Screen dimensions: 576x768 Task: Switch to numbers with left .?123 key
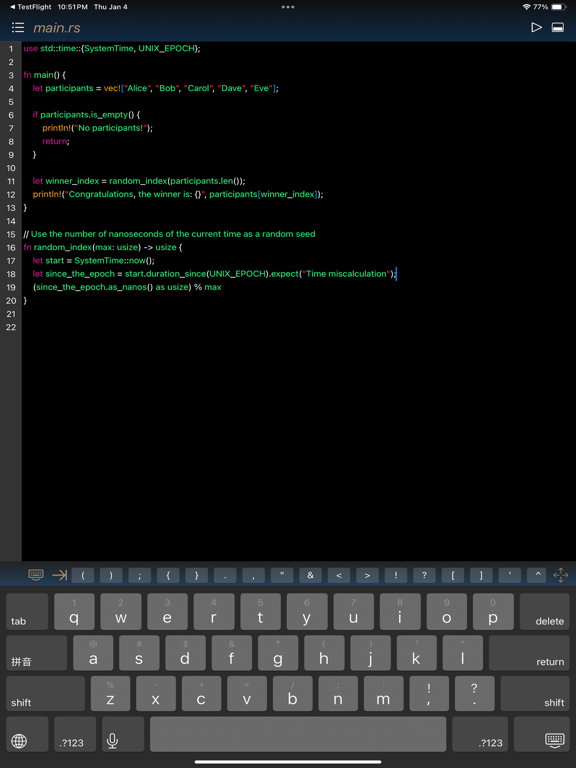75,735
